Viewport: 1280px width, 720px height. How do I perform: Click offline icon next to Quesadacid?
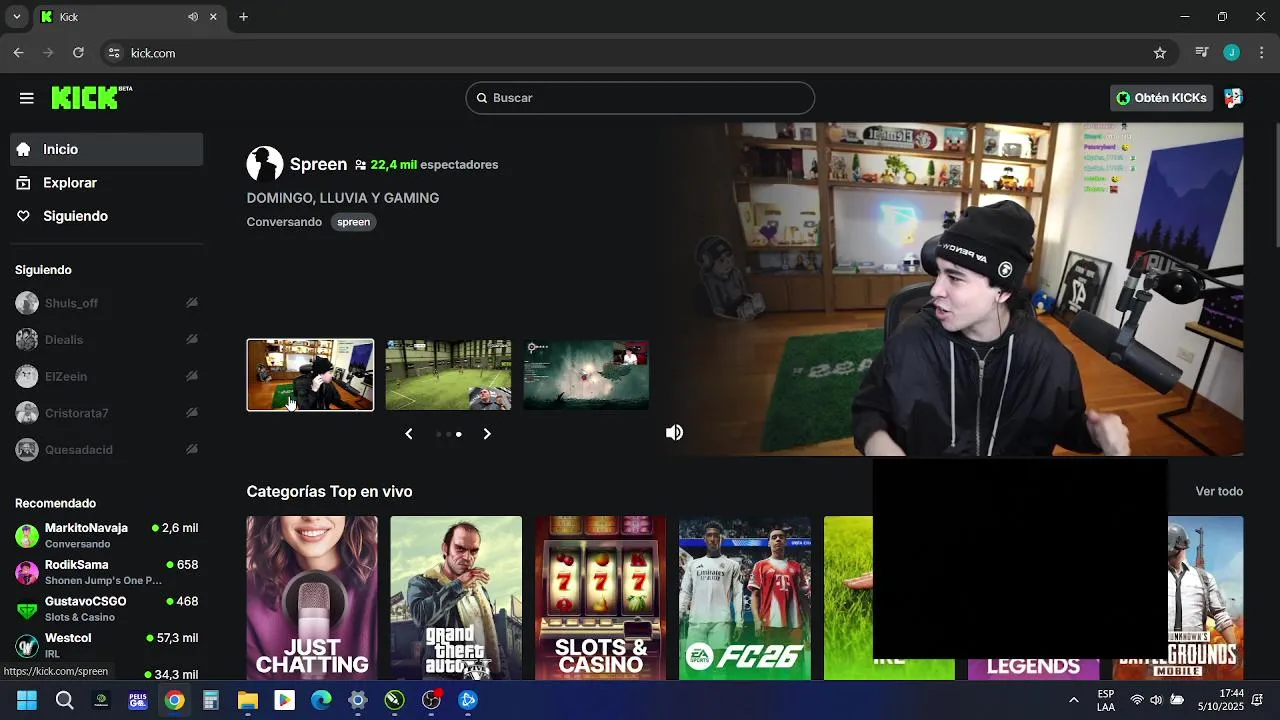click(191, 450)
